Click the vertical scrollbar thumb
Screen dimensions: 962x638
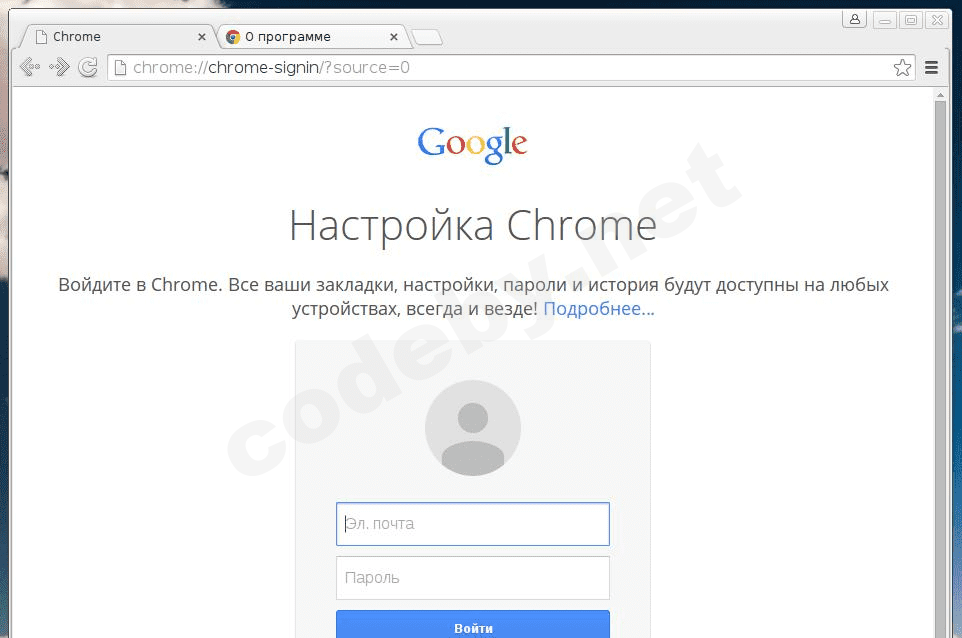[x=940, y=368]
